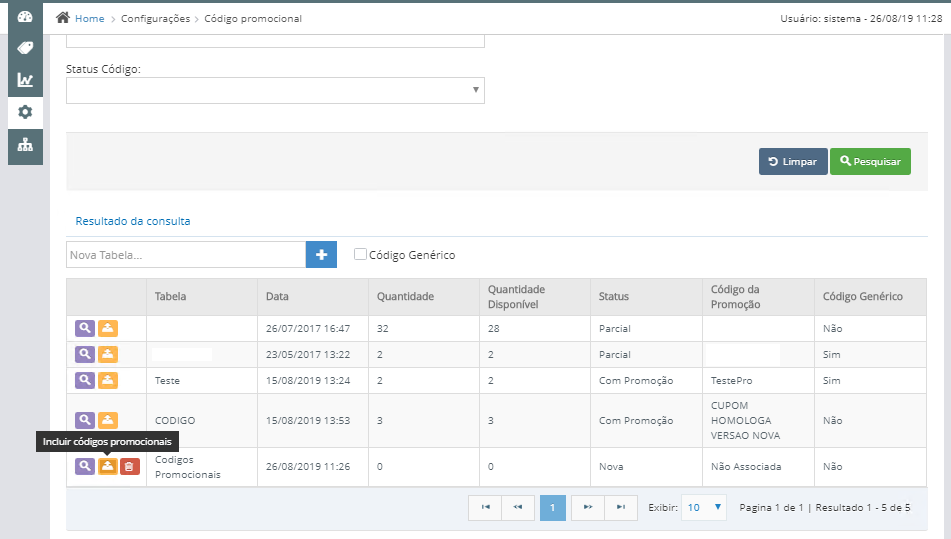951x539 pixels.
Task: Go to the last results page
Action: pos(620,507)
